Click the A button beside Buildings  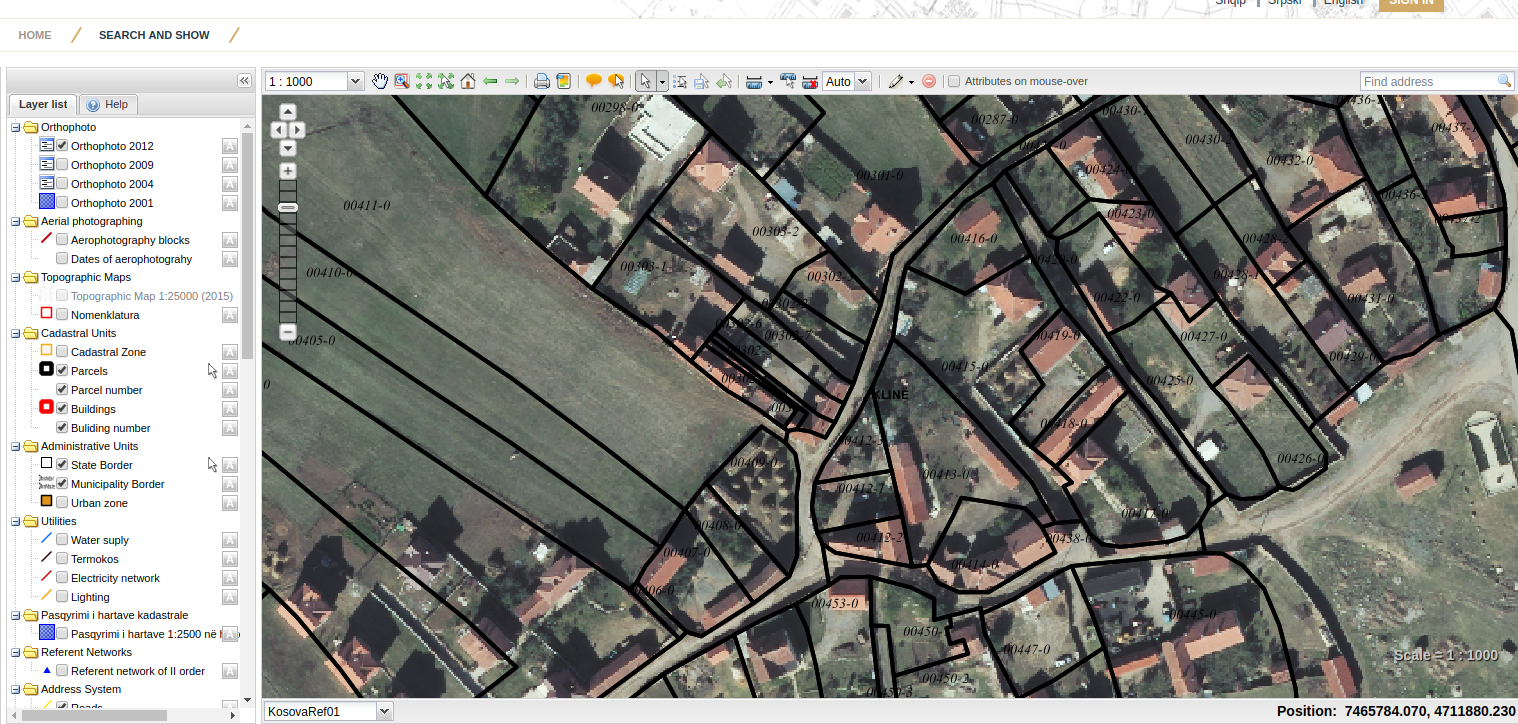coord(229,409)
